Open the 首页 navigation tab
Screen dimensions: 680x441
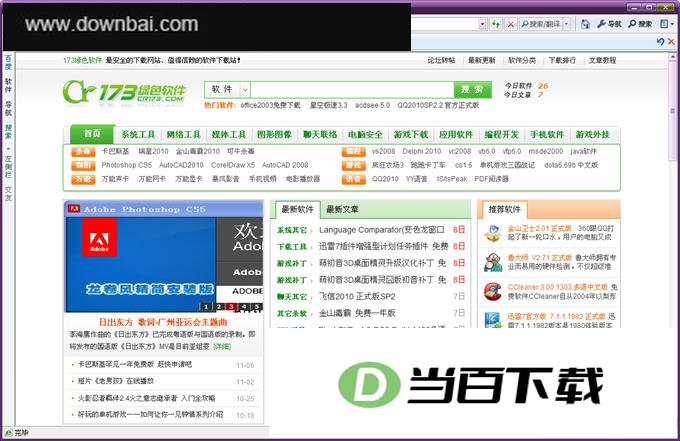coord(92,134)
